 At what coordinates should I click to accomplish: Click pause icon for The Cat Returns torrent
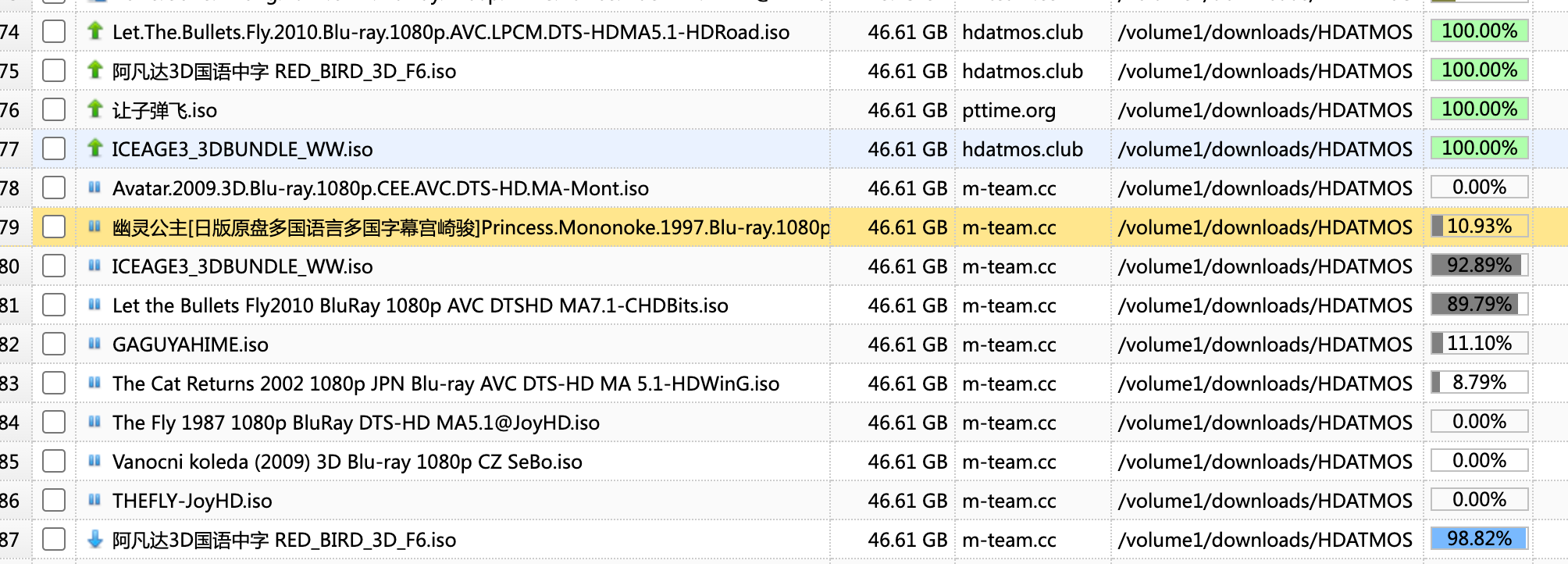point(95,383)
